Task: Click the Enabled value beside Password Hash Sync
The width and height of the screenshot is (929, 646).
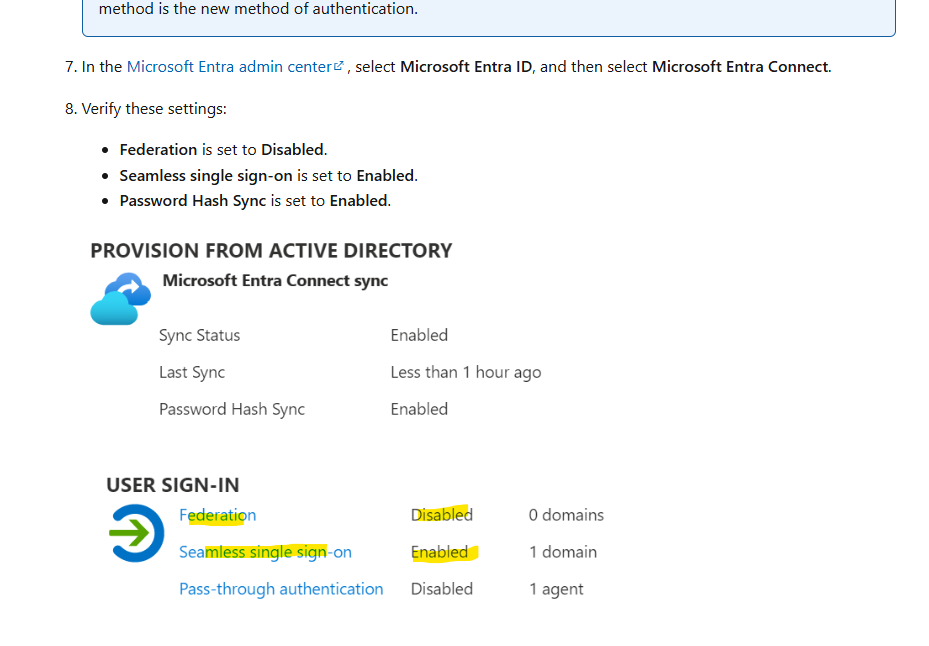Action: click(x=419, y=410)
